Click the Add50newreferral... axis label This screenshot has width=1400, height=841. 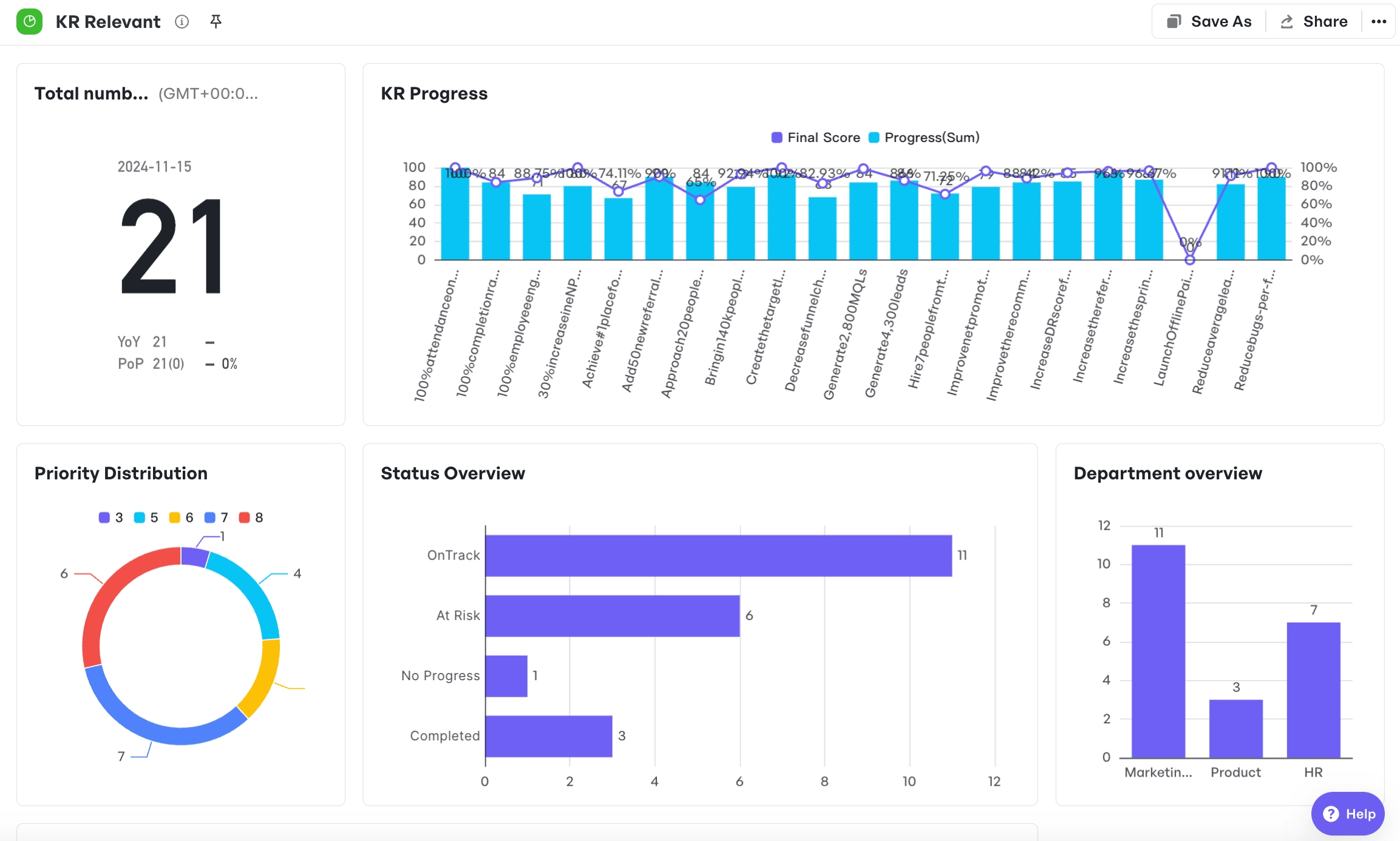tap(642, 331)
